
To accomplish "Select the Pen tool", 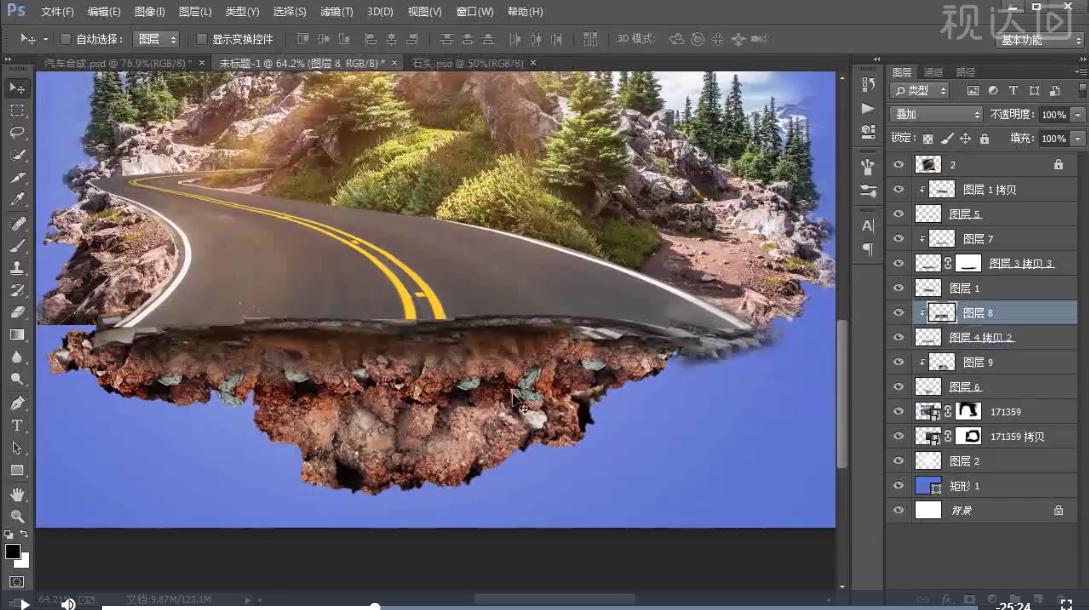I will pyautogui.click(x=17, y=403).
